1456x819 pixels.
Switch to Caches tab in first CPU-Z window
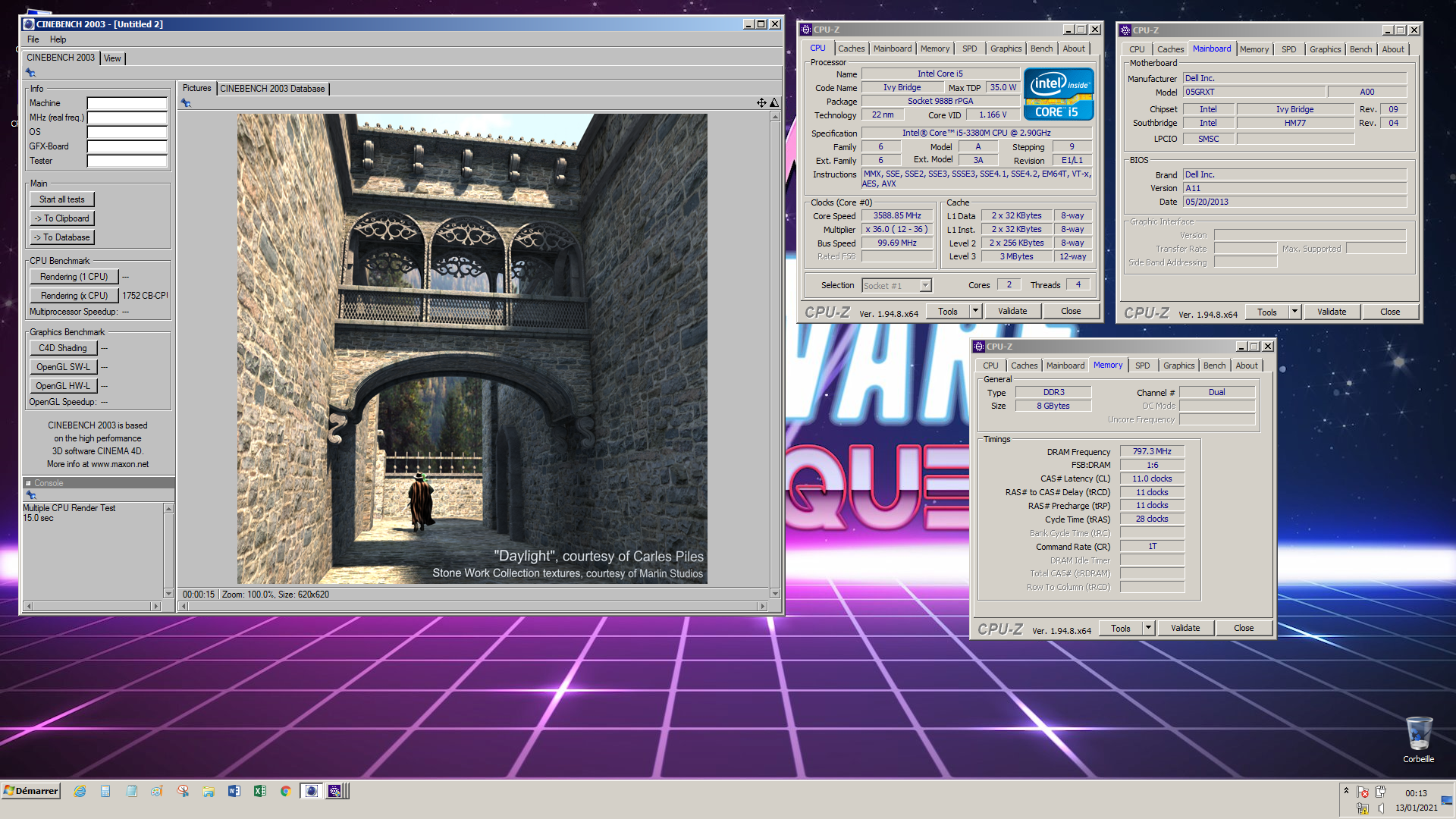click(851, 49)
